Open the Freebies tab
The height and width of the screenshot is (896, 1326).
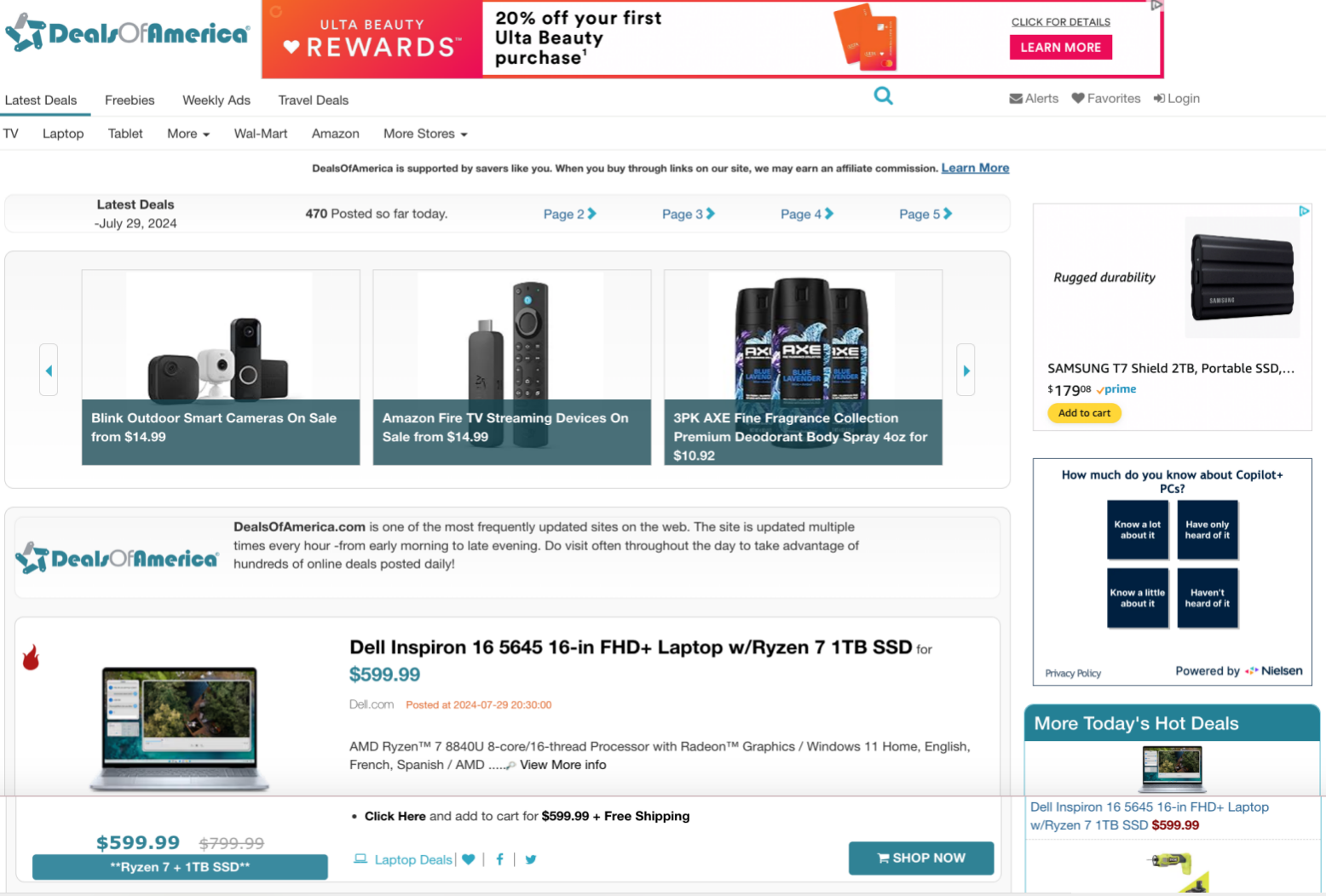(130, 101)
